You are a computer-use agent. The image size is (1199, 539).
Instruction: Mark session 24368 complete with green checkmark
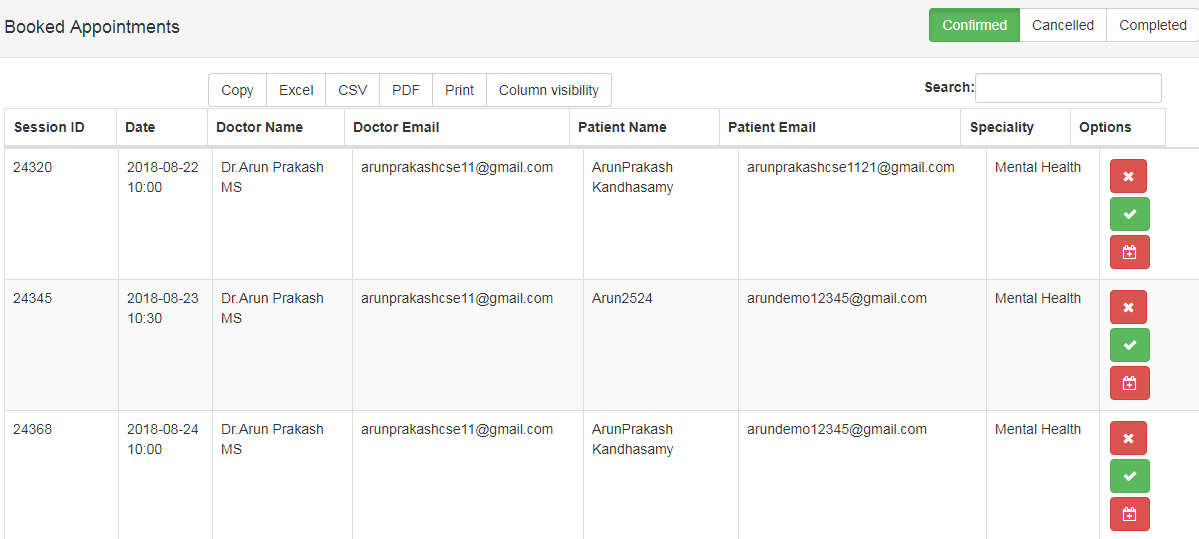click(x=1129, y=476)
